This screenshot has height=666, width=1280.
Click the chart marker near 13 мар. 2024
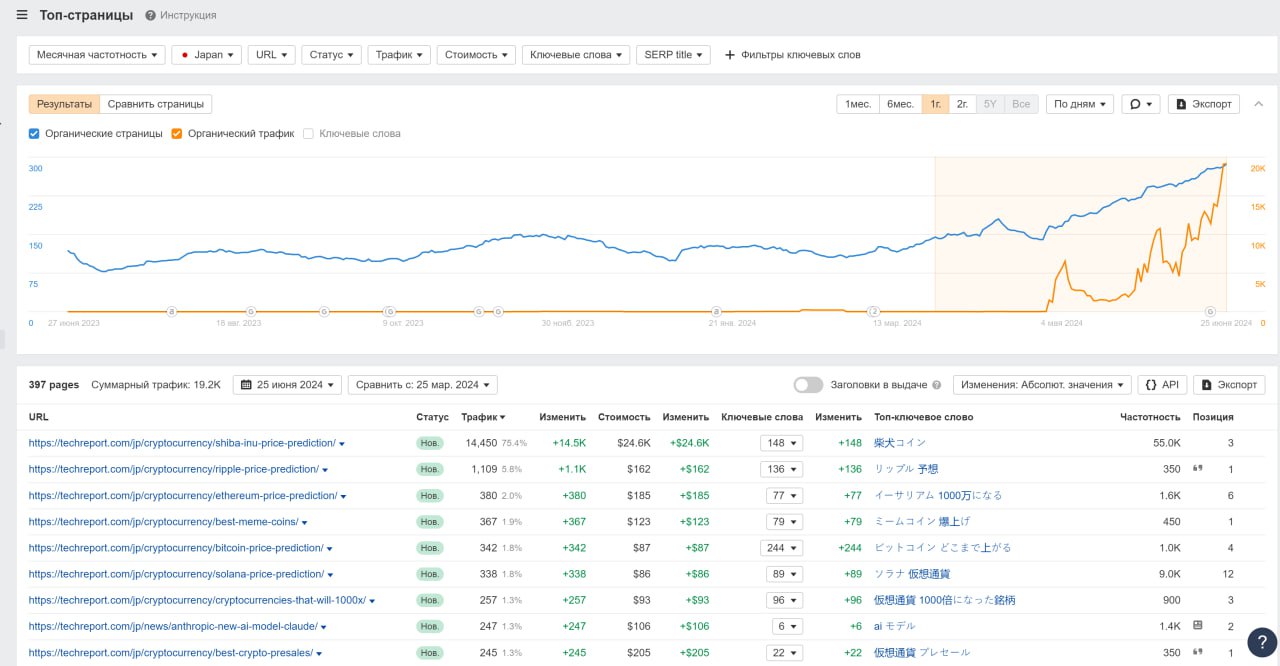[x=874, y=311]
